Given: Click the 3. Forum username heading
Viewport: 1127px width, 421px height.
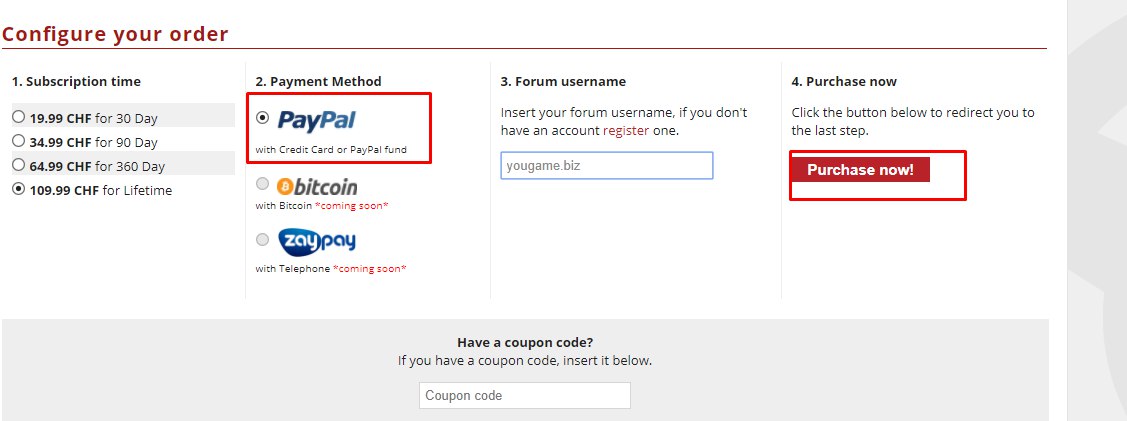Looking at the screenshot, I should click(563, 81).
